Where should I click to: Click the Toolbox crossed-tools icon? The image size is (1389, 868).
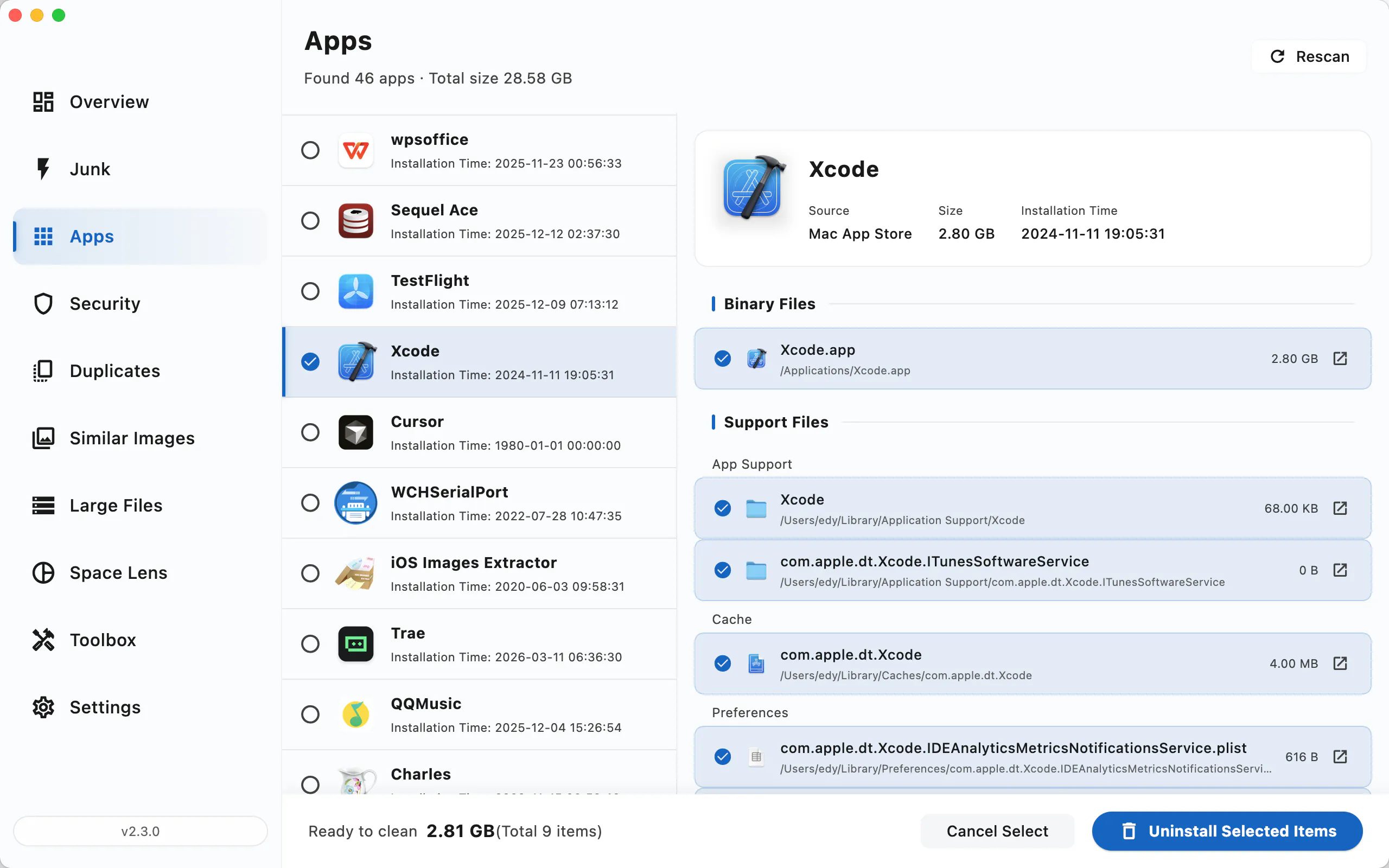point(43,640)
